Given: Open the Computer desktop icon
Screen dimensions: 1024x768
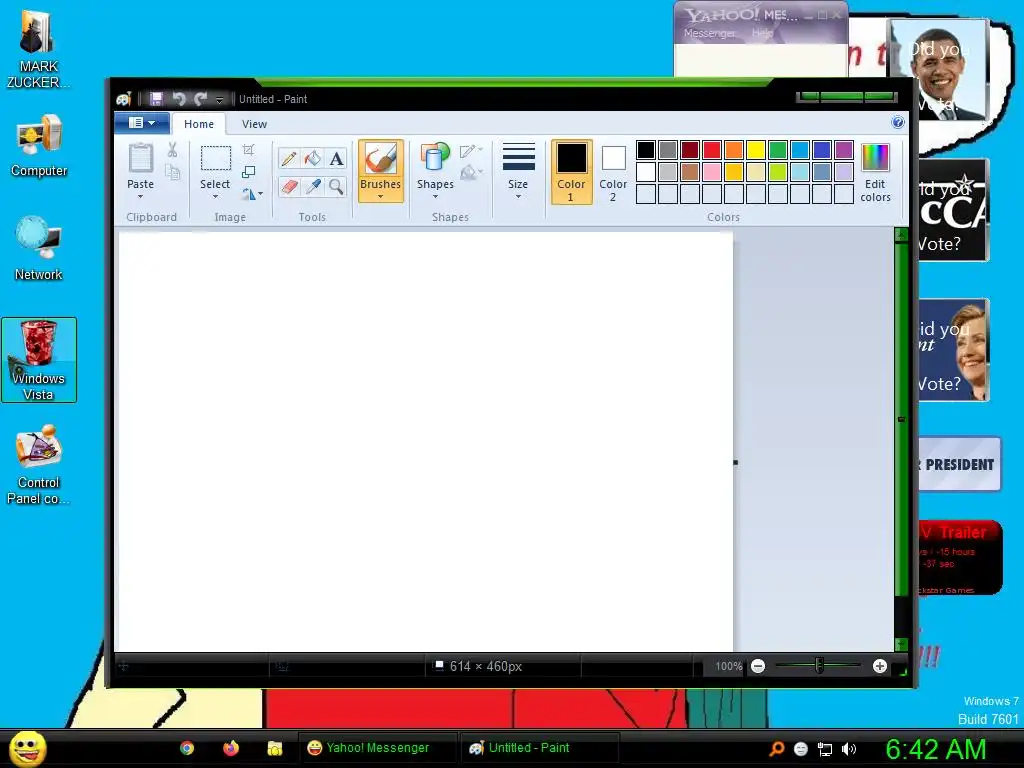Looking at the screenshot, I should point(39,146).
